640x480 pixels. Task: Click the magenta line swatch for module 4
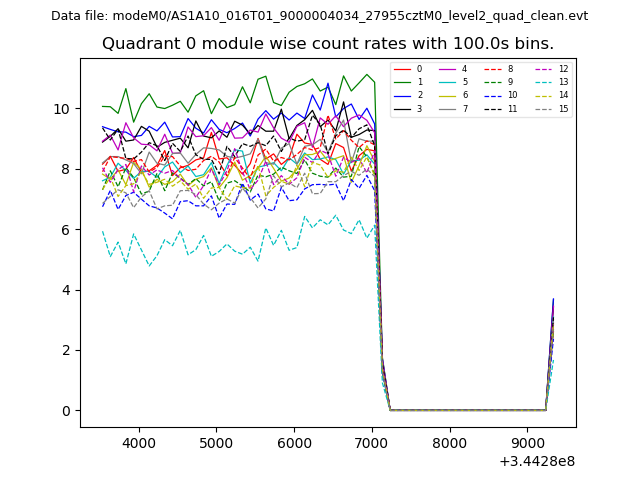point(447,69)
